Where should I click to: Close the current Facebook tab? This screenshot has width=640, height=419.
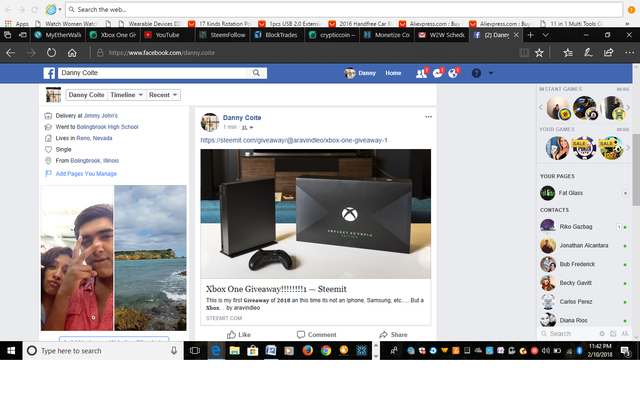click(516, 35)
